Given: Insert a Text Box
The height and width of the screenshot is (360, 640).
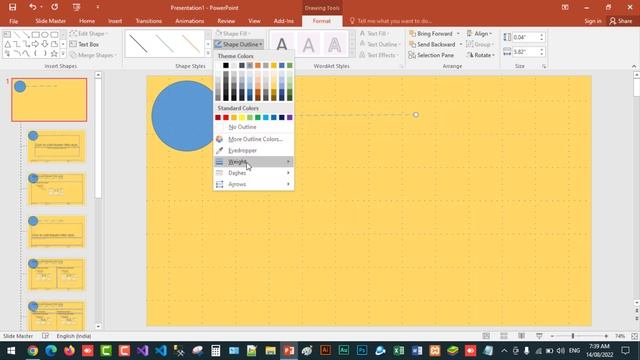Looking at the screenshot, I should pos(84,44).
